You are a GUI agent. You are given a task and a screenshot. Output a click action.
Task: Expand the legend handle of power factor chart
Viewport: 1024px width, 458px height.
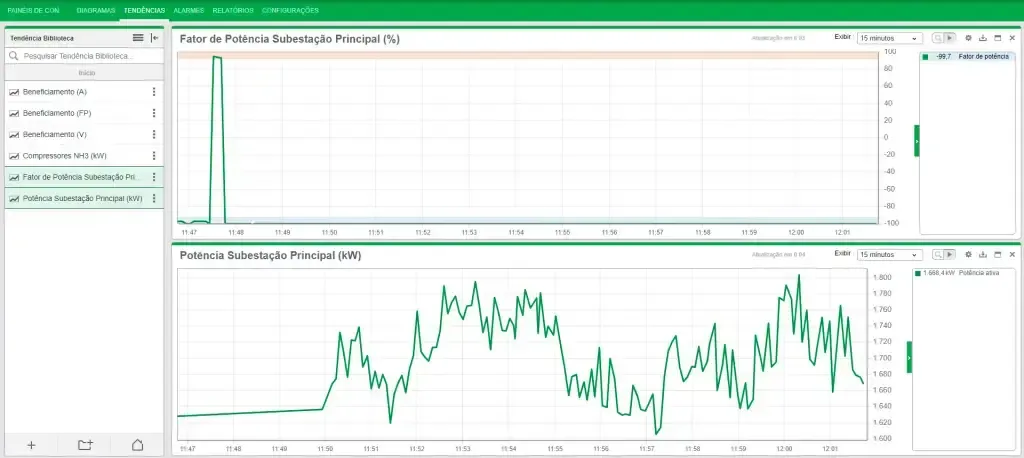click(x=916, y=140)
